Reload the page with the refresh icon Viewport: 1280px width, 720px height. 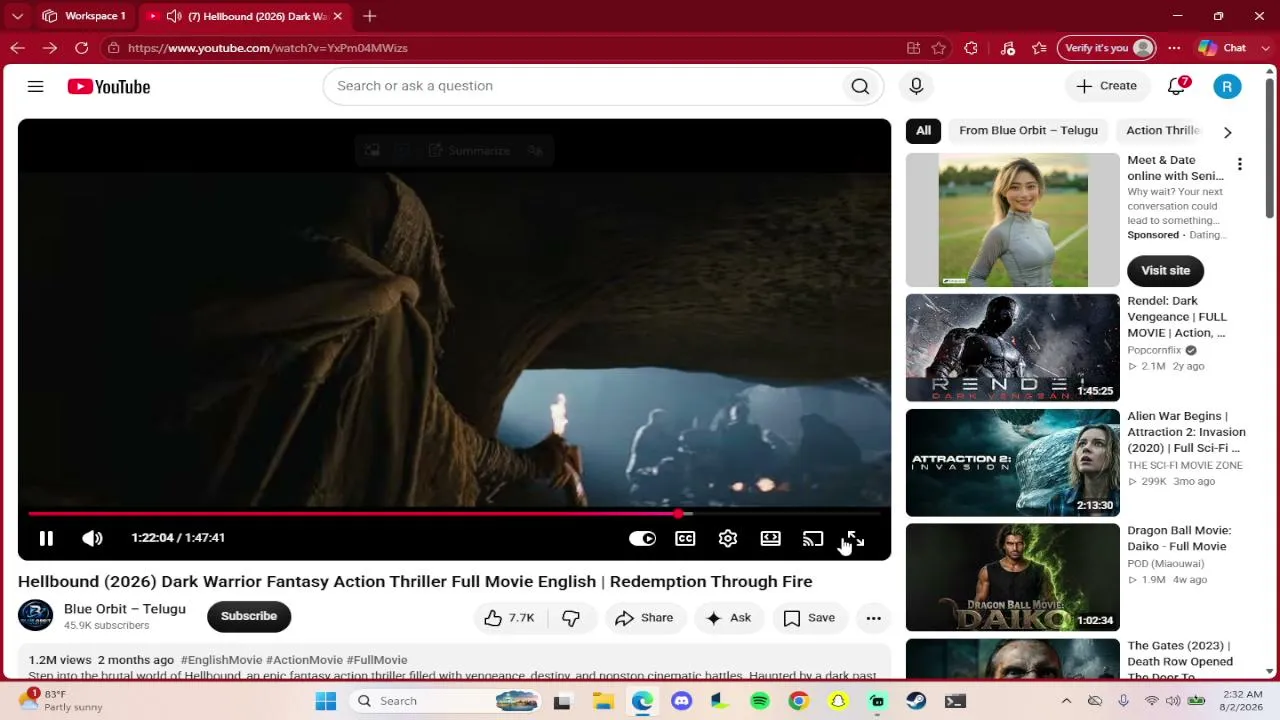(x=81, y=48)
